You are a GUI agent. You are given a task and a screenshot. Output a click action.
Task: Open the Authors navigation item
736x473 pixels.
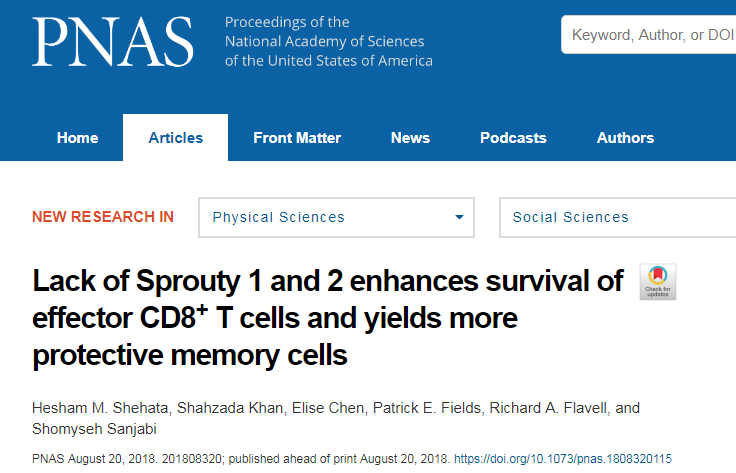pos(625,138)
